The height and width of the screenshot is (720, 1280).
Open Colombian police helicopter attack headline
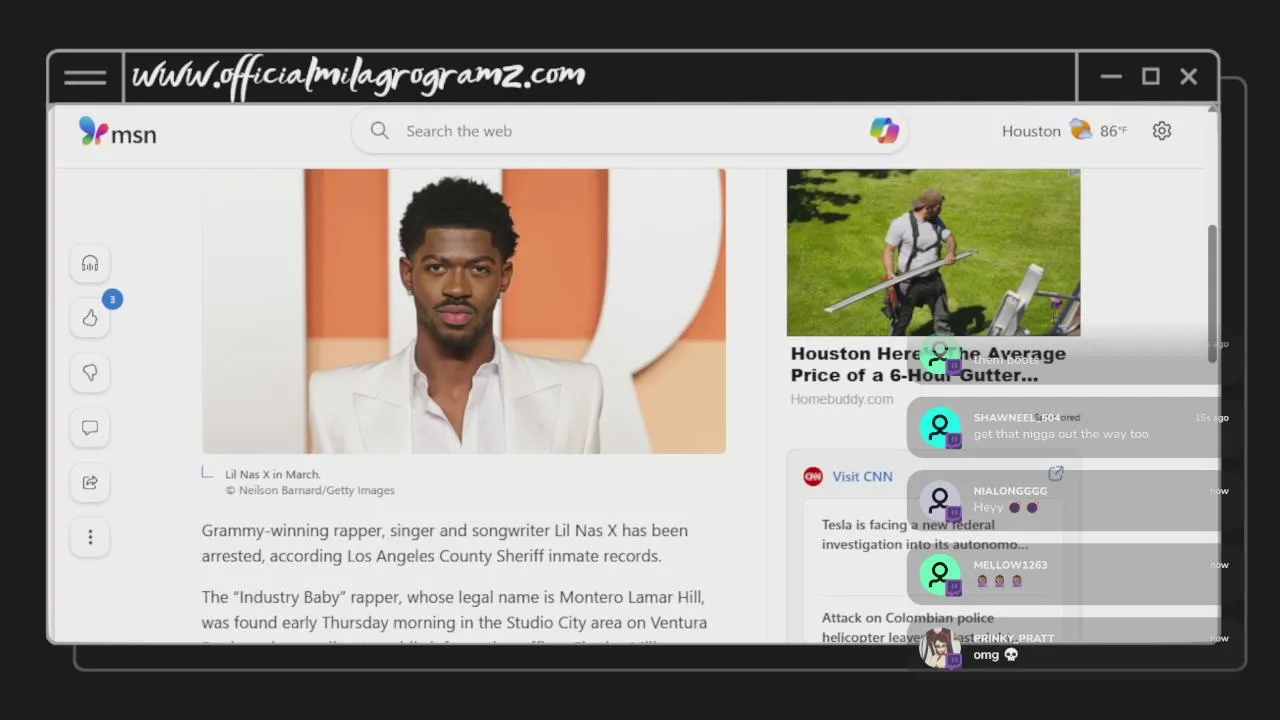point(922,628)
